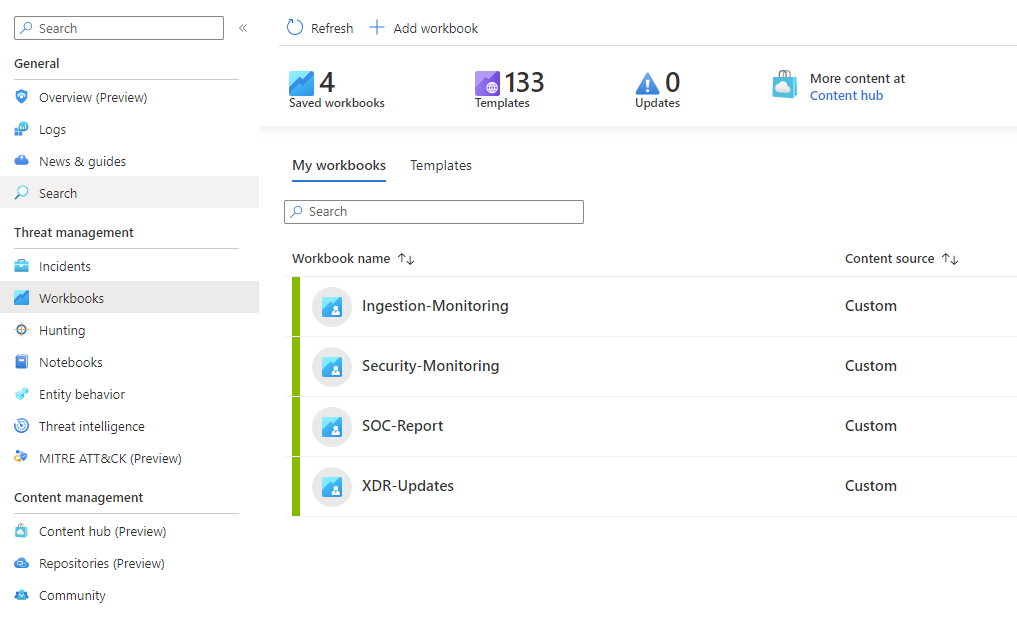
Task: Sort by Content source column
Action: click(x=950, y=259)
